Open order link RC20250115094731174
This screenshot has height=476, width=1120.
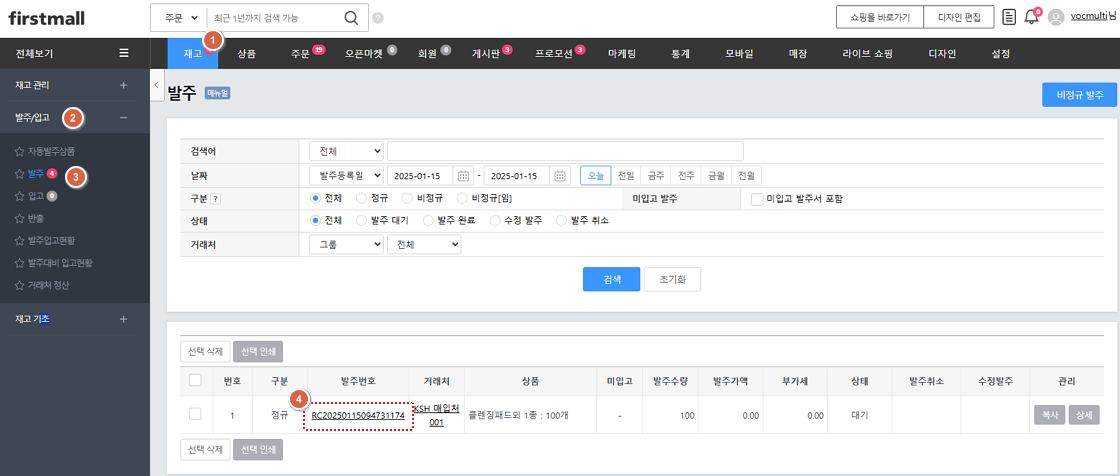click(358, 415)
